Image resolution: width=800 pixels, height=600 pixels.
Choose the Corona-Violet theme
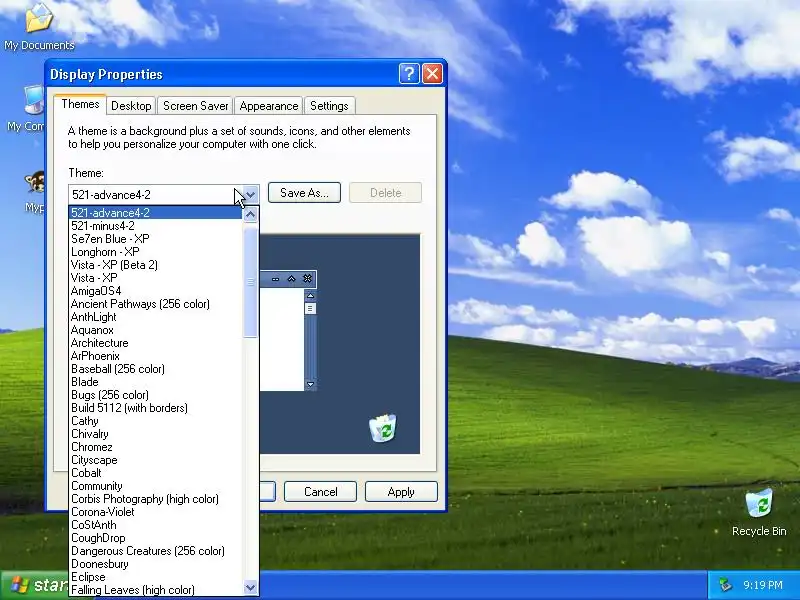[x=156, y=512]
